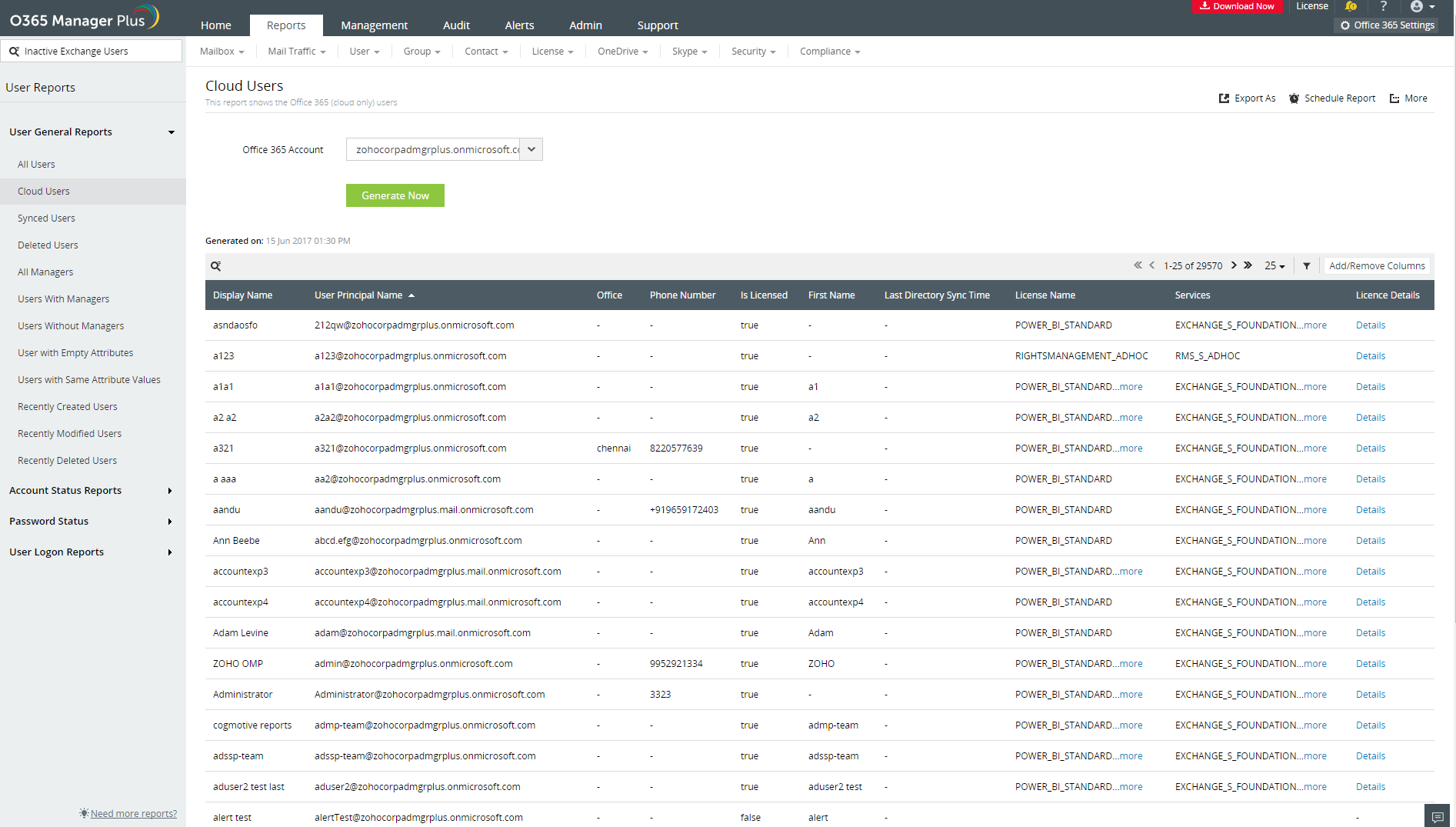This screenshot has width=1456, height=827.
Task: Open the Users With Managers report
Action: (64, 299)
